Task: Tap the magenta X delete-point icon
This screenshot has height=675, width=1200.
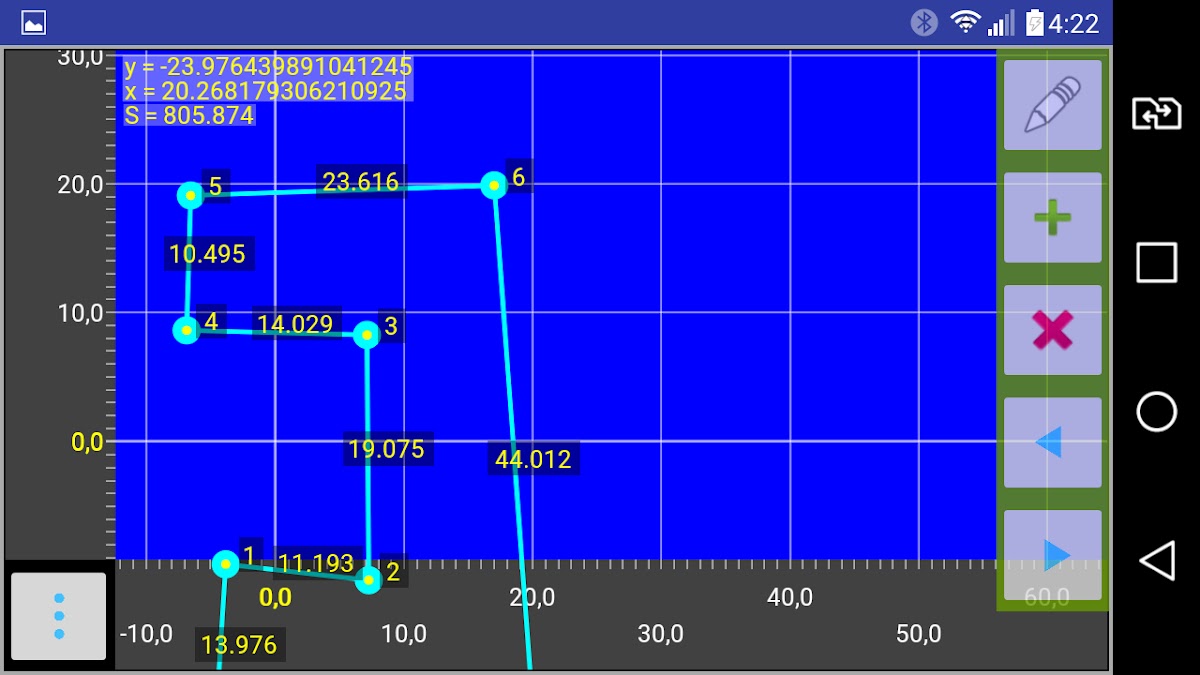Action: pos(1052,330)
